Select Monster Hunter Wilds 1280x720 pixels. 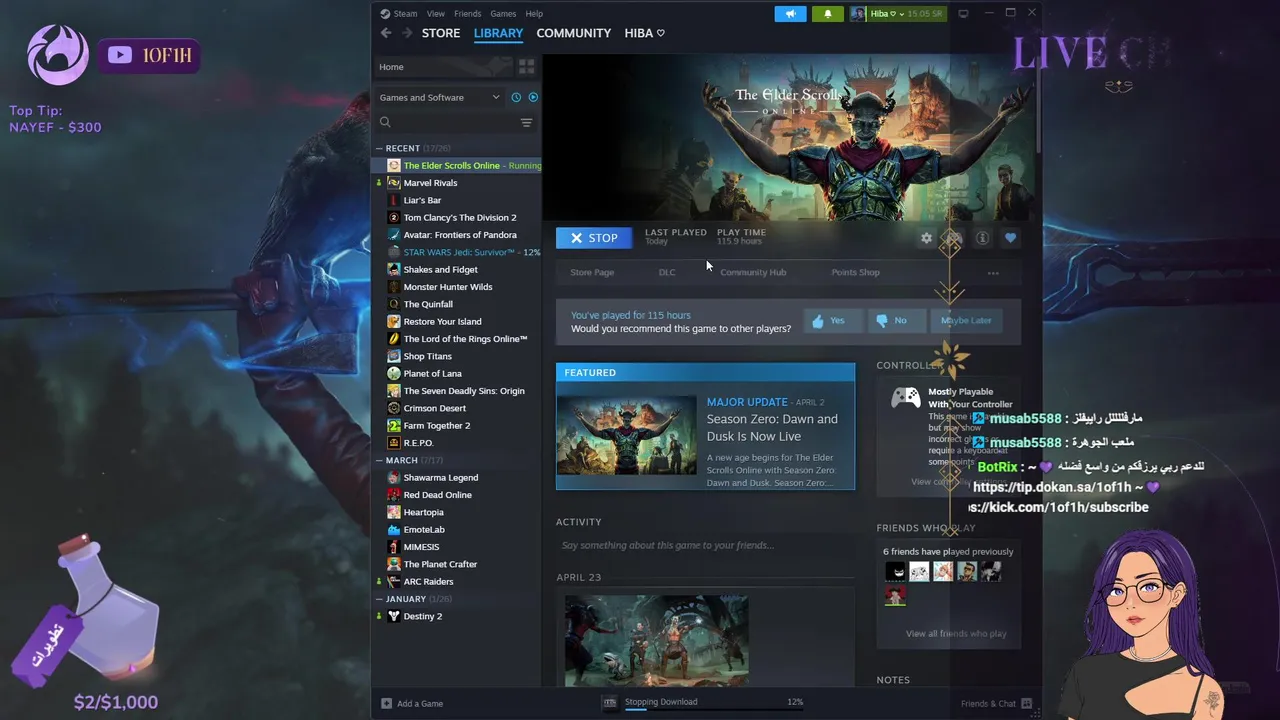coord(448,287)
